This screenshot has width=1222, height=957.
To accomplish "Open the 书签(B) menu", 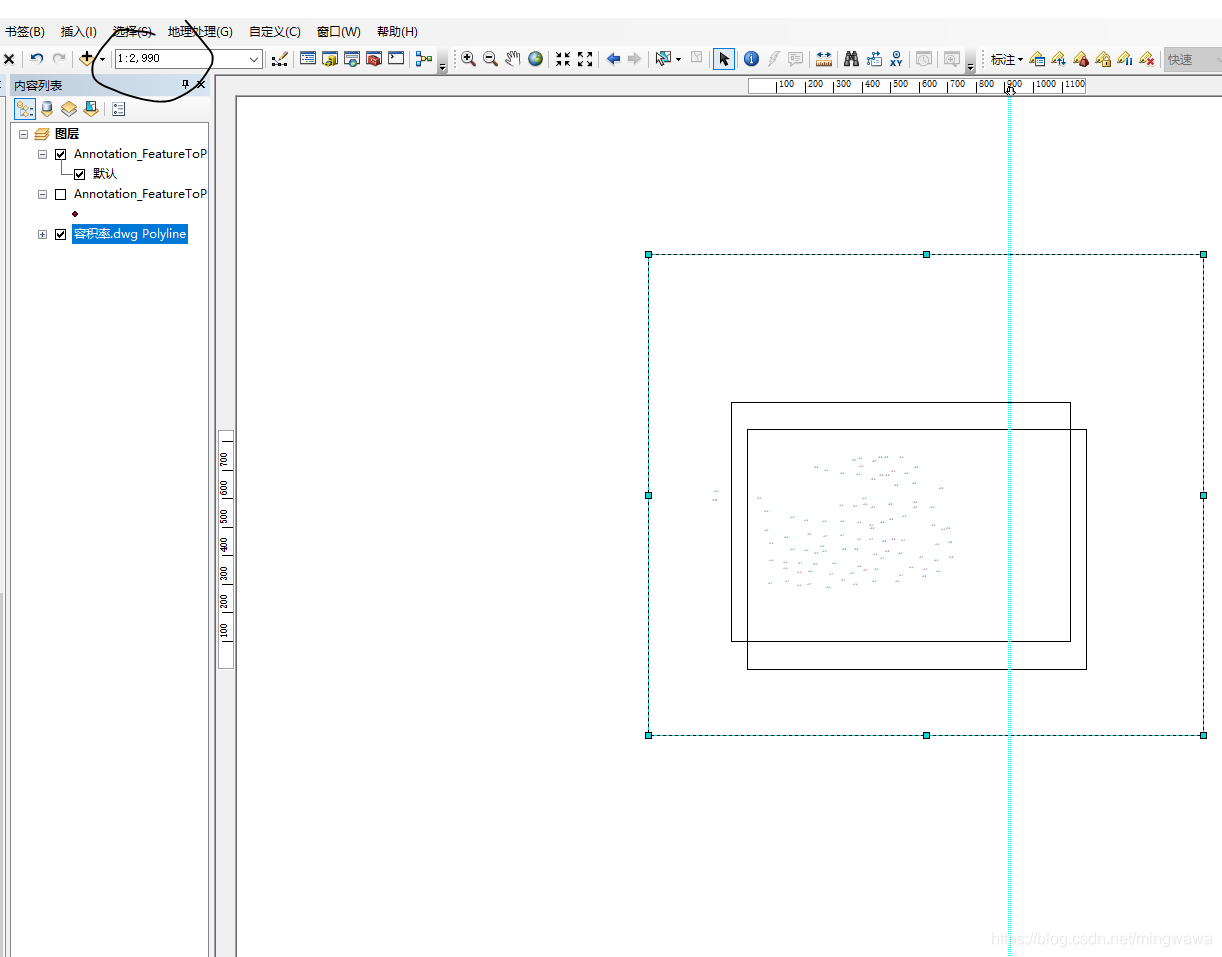I will [24, 32].
